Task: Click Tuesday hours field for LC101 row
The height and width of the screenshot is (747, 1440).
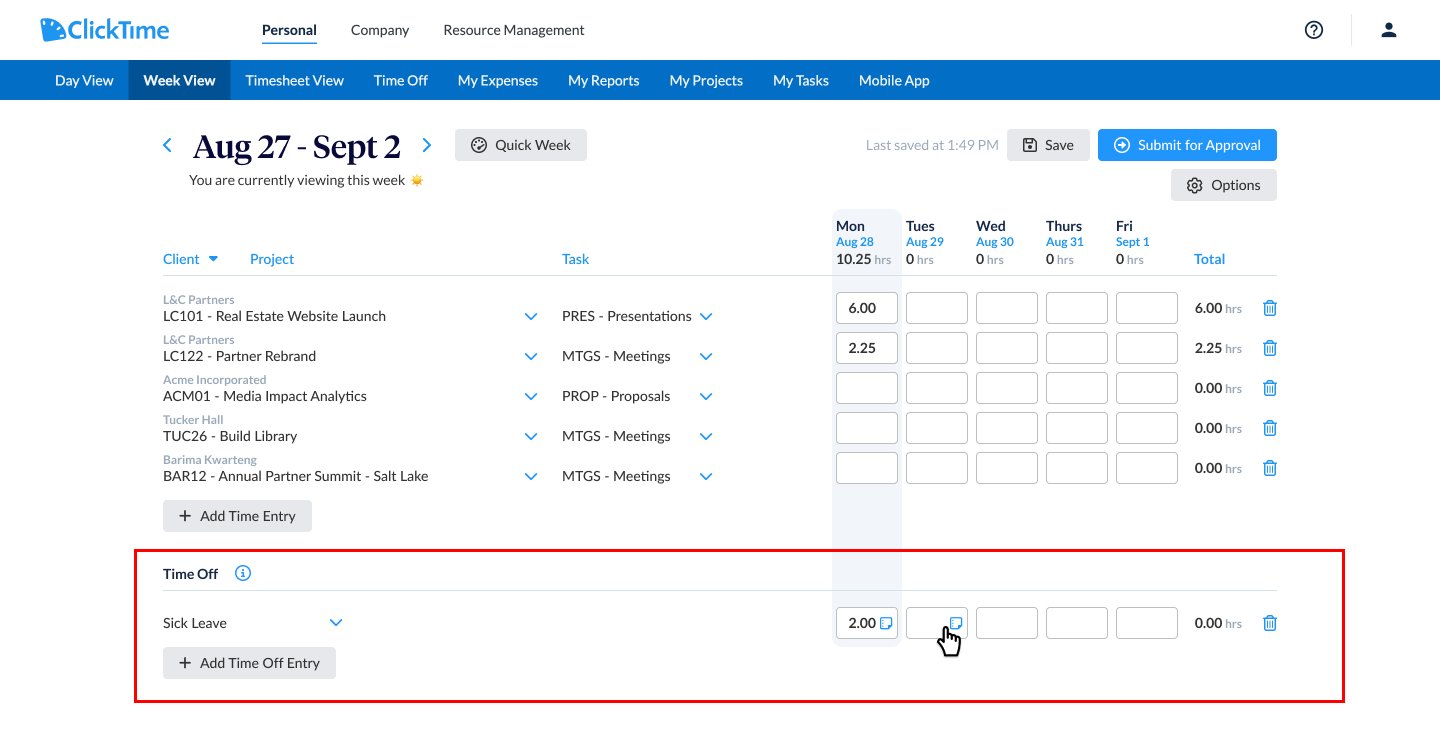Action: 937,308
